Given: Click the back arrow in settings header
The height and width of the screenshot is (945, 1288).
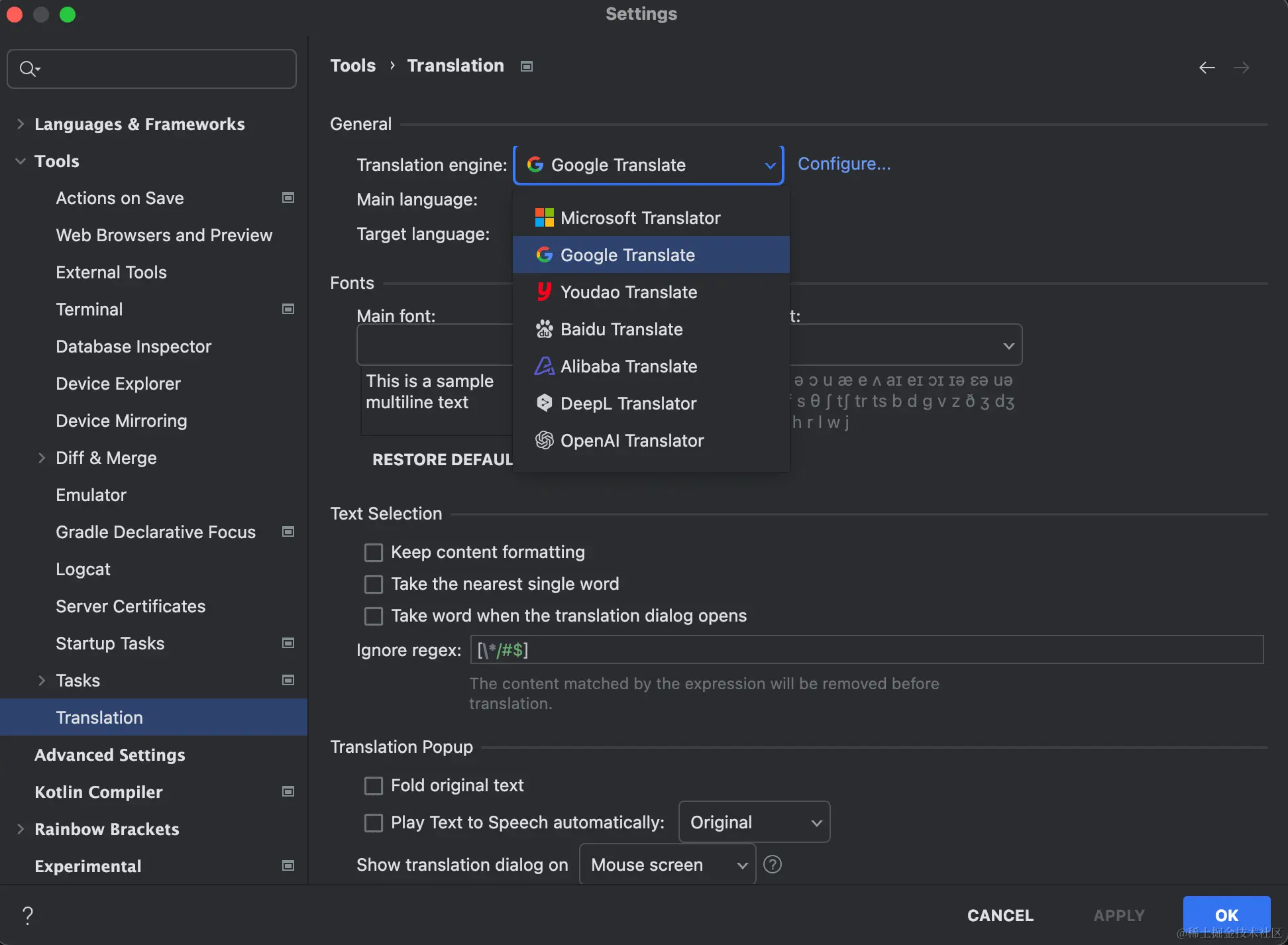Looking at the screenshot, I should click(x=1207, y=68).
